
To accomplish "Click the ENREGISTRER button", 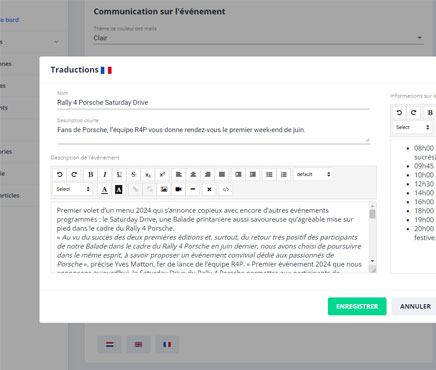I will click(x=357, y=306).
